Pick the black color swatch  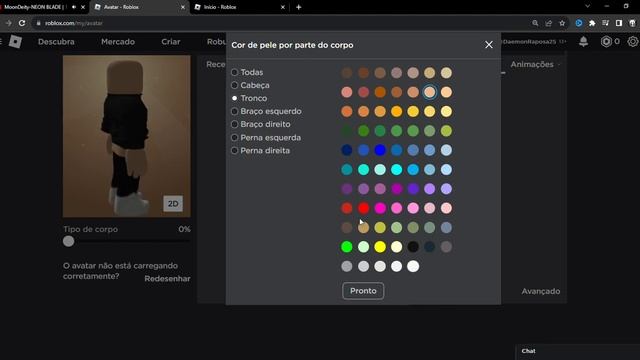pyautogui.click(x=413, y=247)
